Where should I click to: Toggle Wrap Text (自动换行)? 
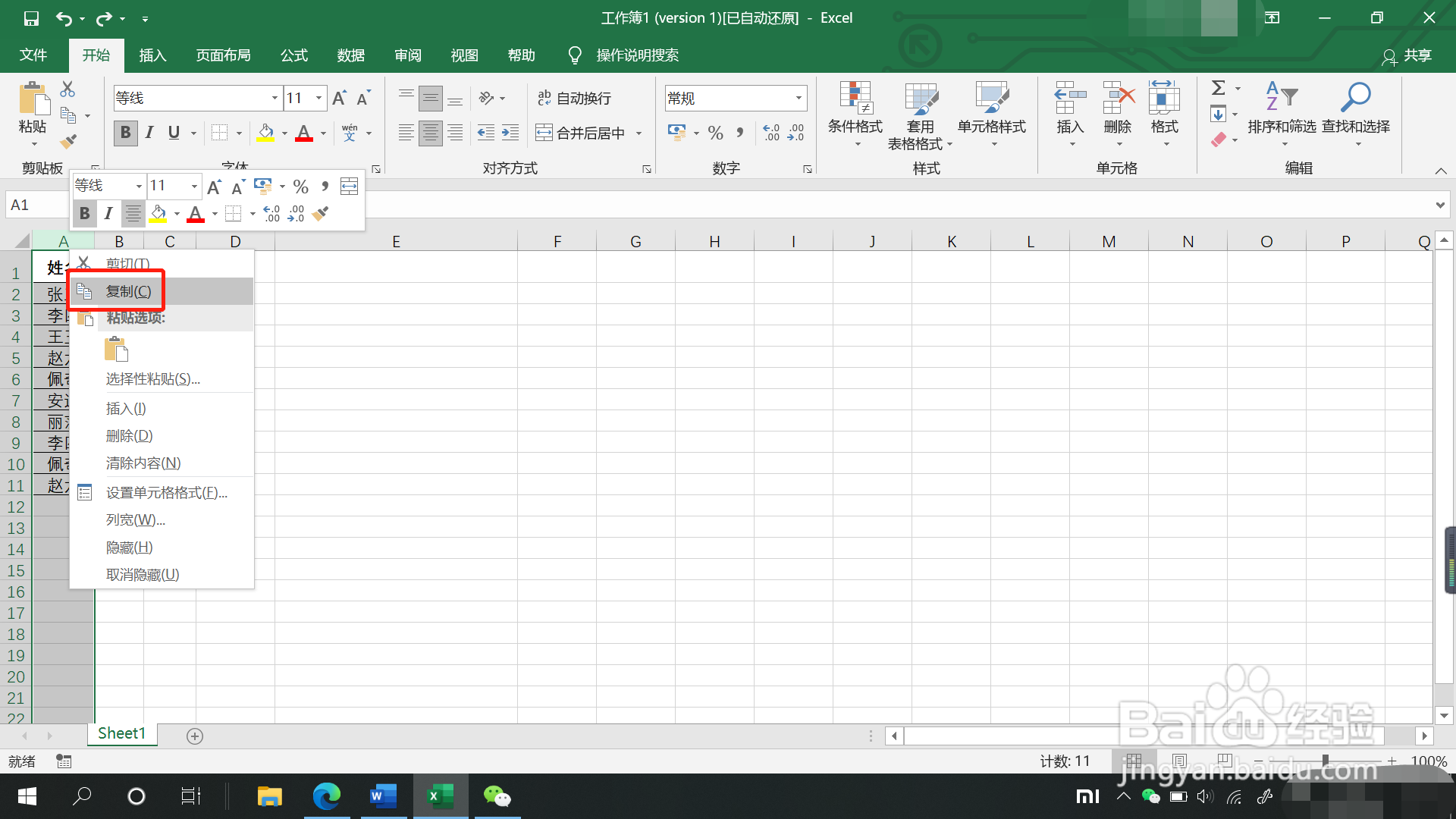tap(574, 98)
